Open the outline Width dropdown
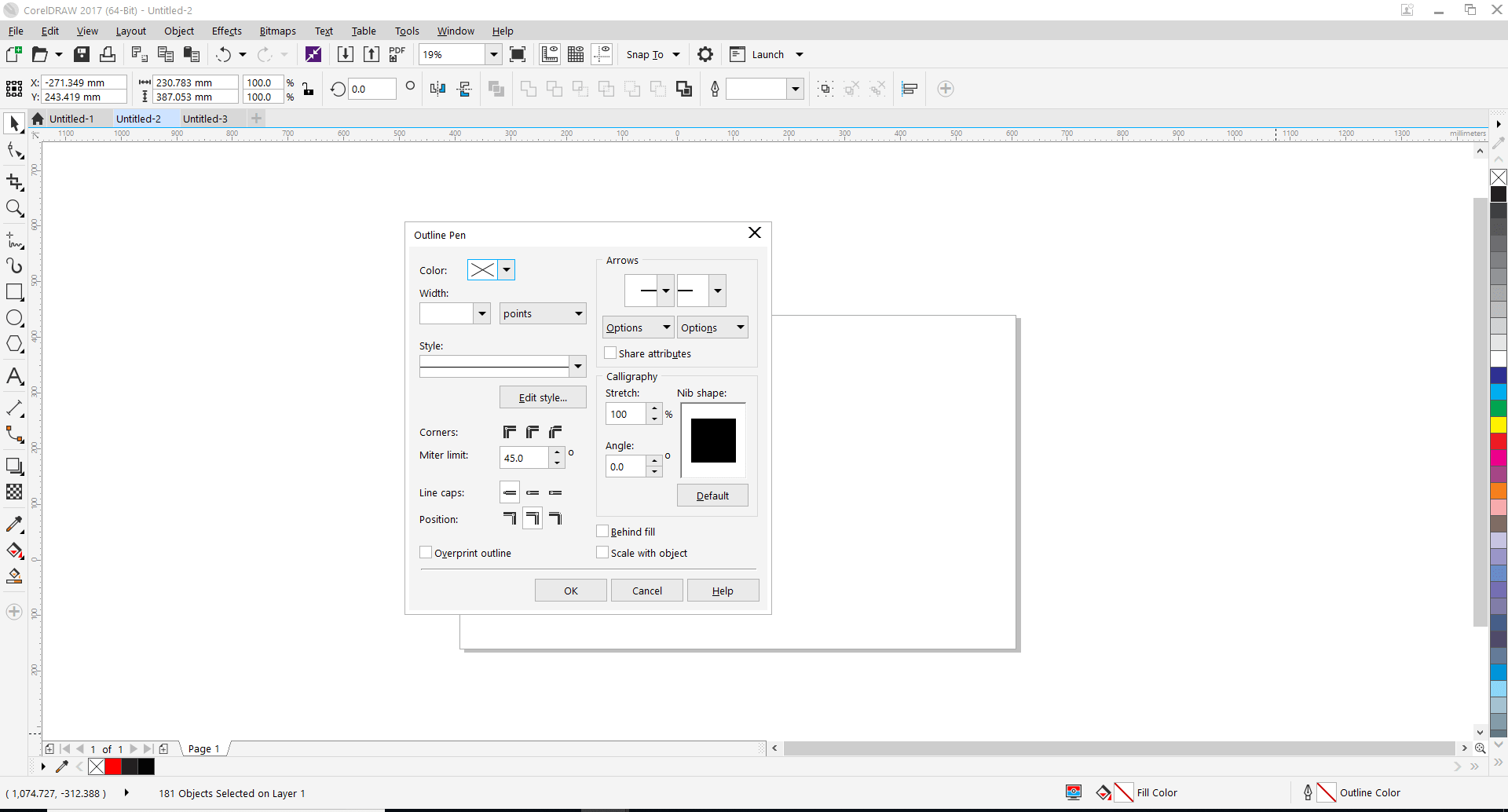This screenshot has width=1508, height=812. click(x=482, y=313)
